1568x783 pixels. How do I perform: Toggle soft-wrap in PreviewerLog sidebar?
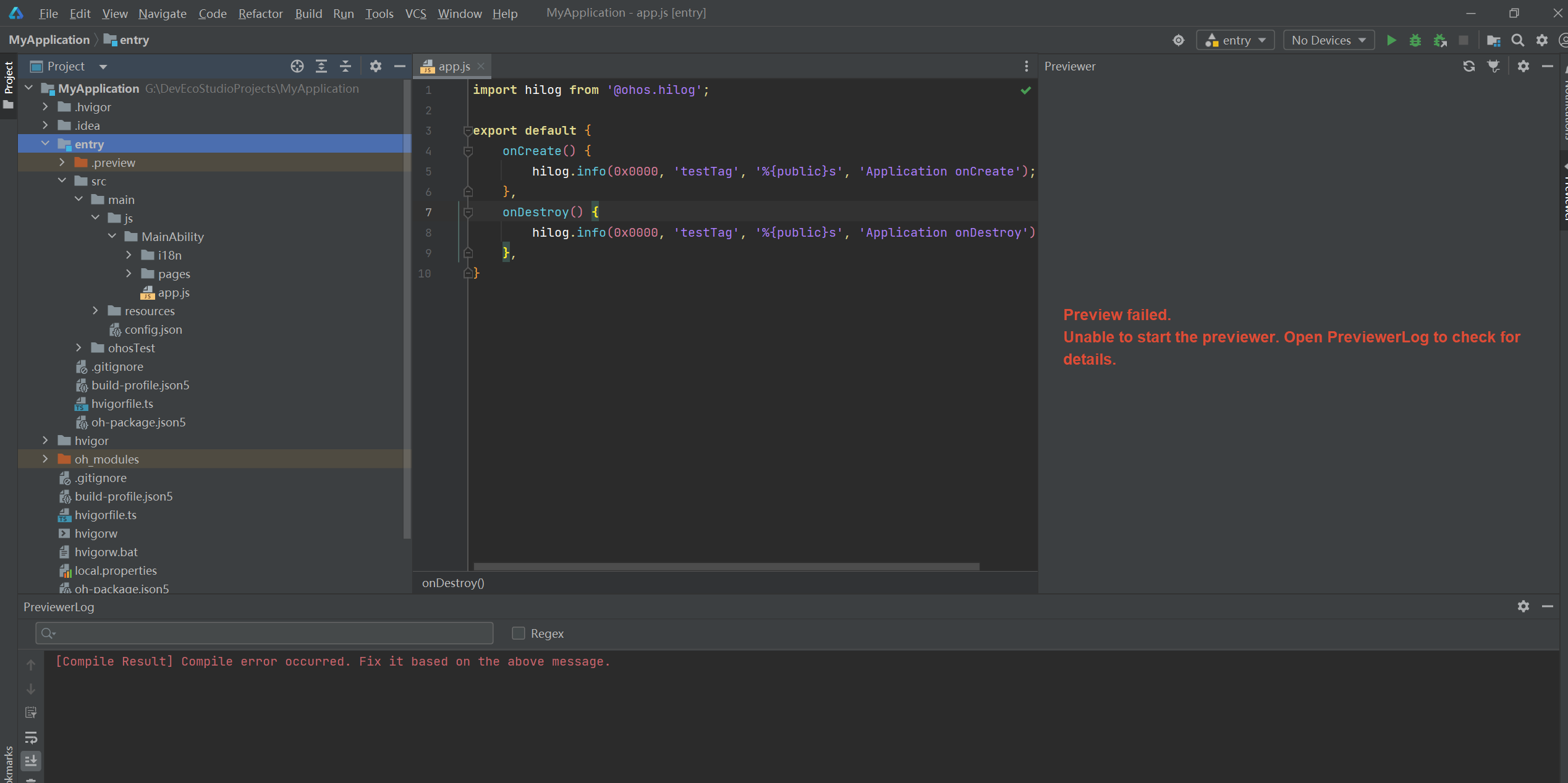tap(31, 737)
